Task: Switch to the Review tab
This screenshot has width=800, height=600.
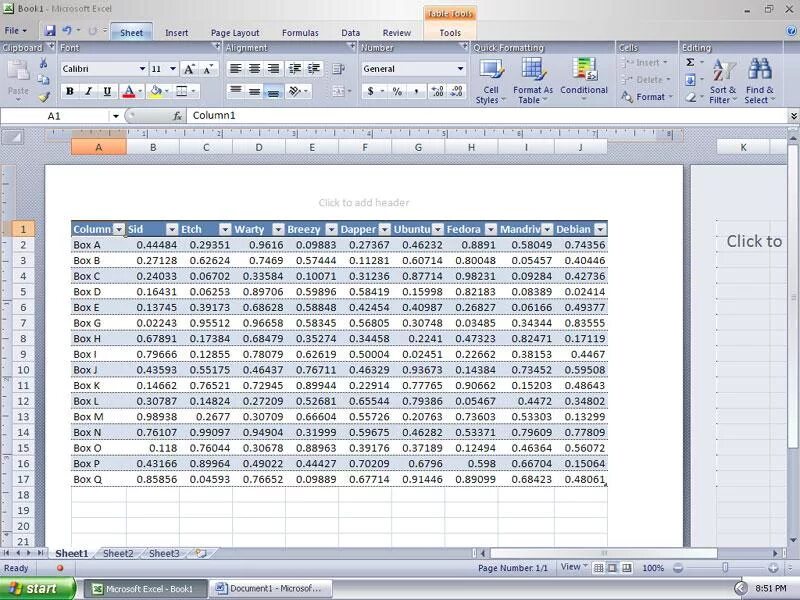Action: coord(396,33)
